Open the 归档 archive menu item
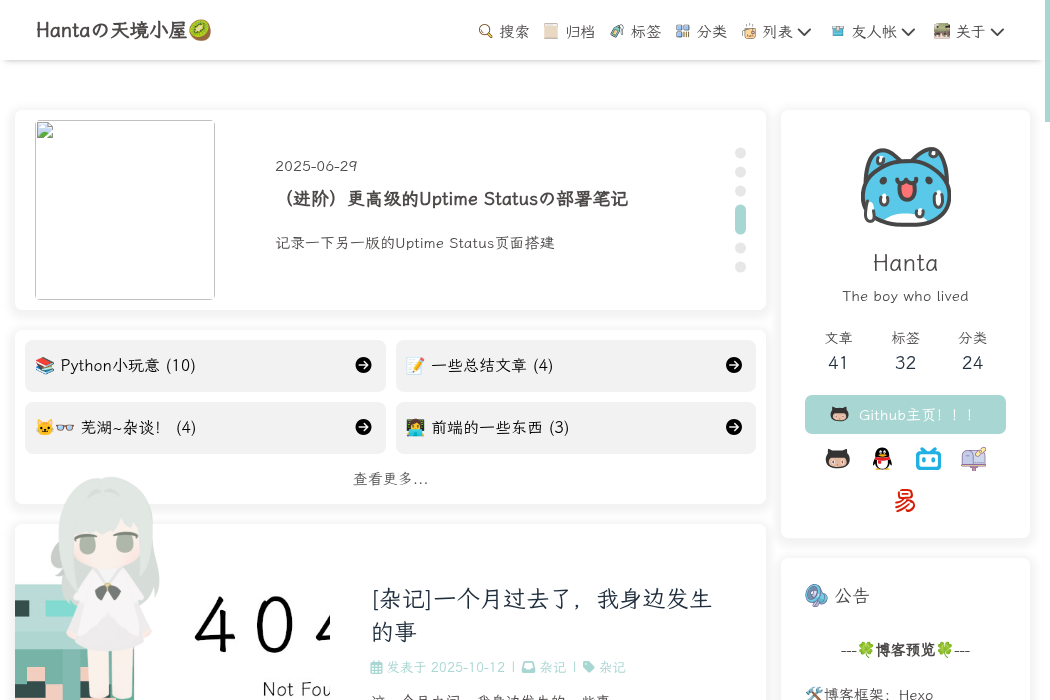The height and width of the screenshot is (700, 1050). click(x=569, y=32)
